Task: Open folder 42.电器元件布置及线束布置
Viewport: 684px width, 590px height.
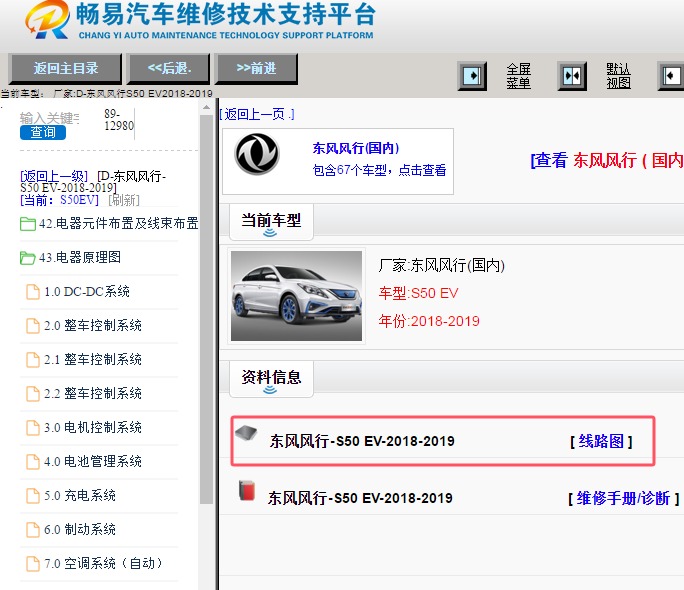Action: [119, 223]
